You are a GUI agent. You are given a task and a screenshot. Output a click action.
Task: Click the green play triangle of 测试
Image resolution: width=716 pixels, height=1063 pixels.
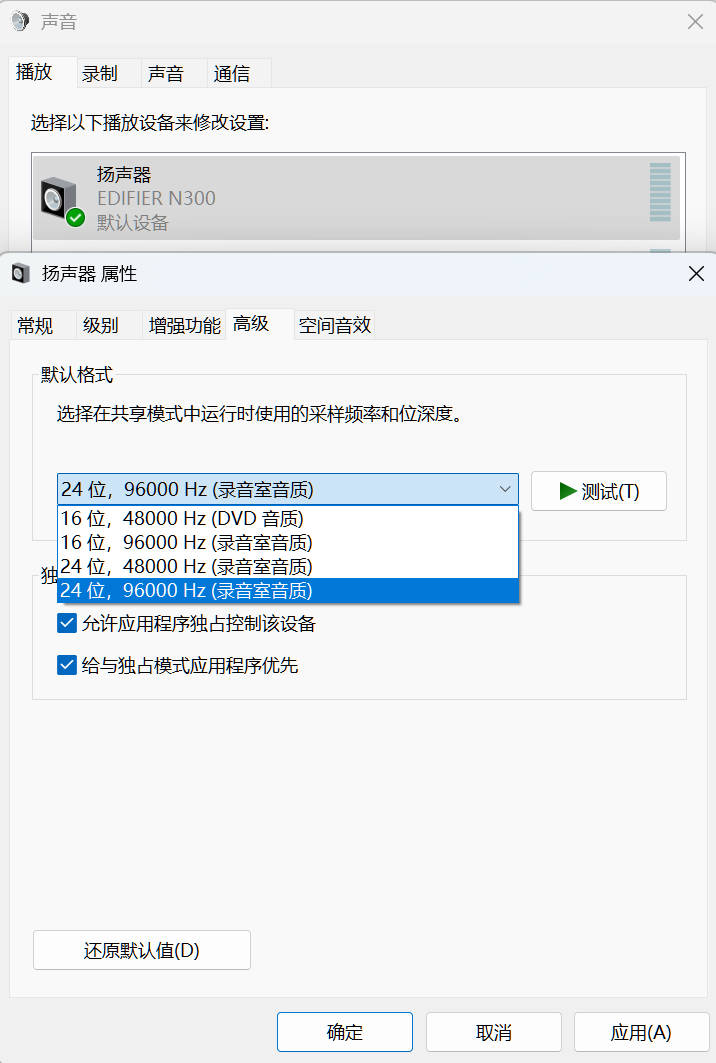coord(568,491)
